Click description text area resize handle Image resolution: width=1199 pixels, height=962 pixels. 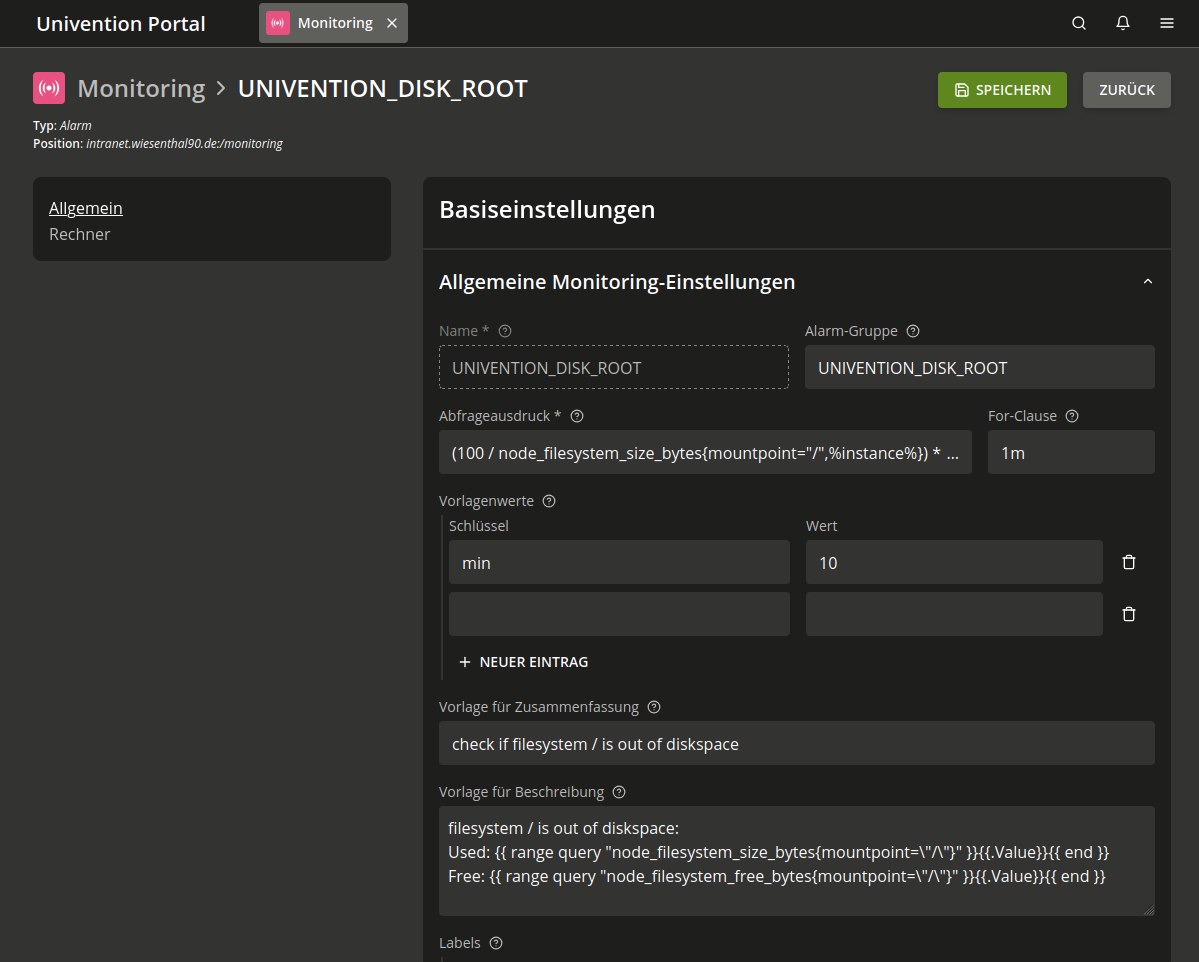pos(1149,910)
